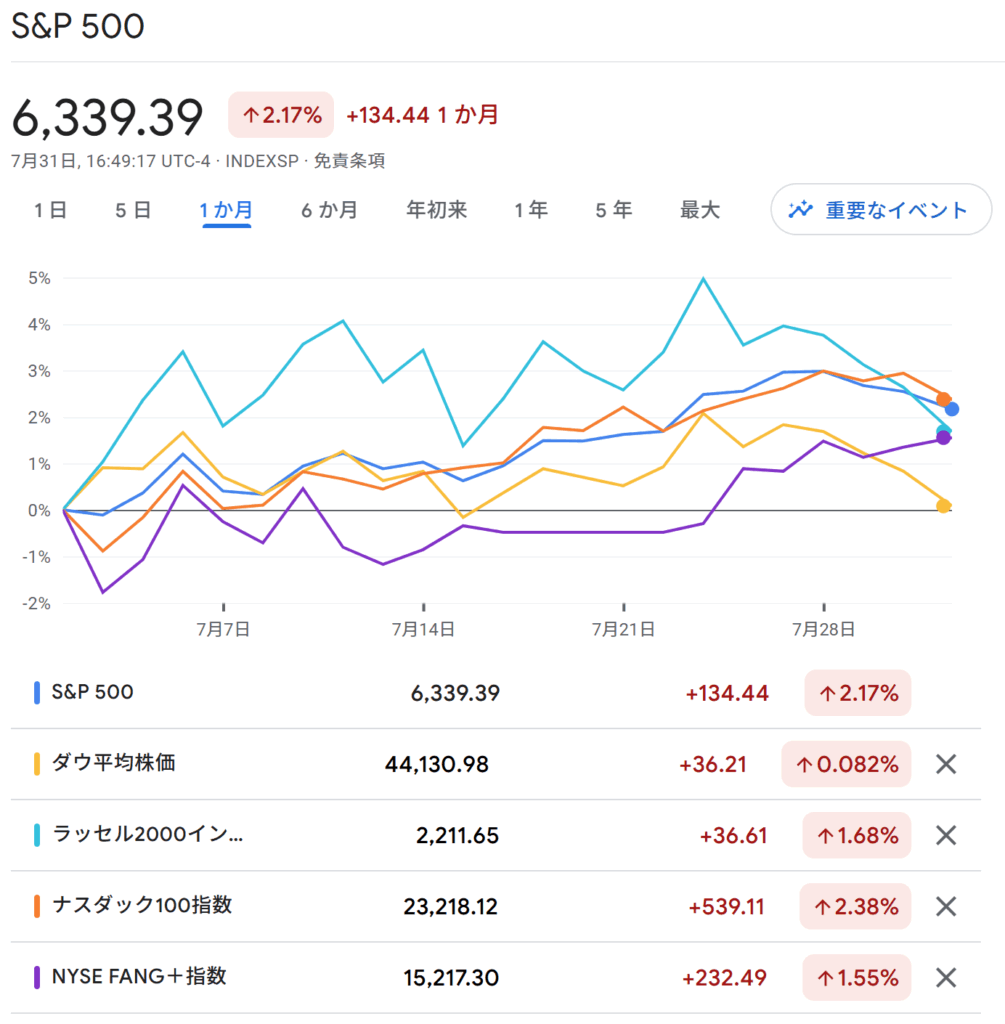Screen dimensions: 1005x1024
Task: Click the blue S&P 500 color marker
Action: click(37, 693)
